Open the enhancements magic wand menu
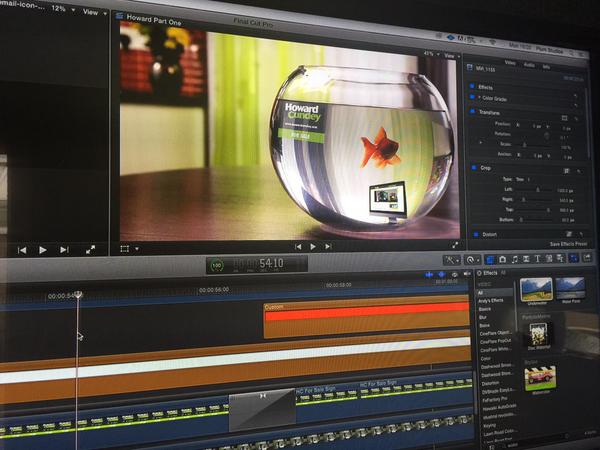Viewport: 600px width, 450px height. point(451,260)
